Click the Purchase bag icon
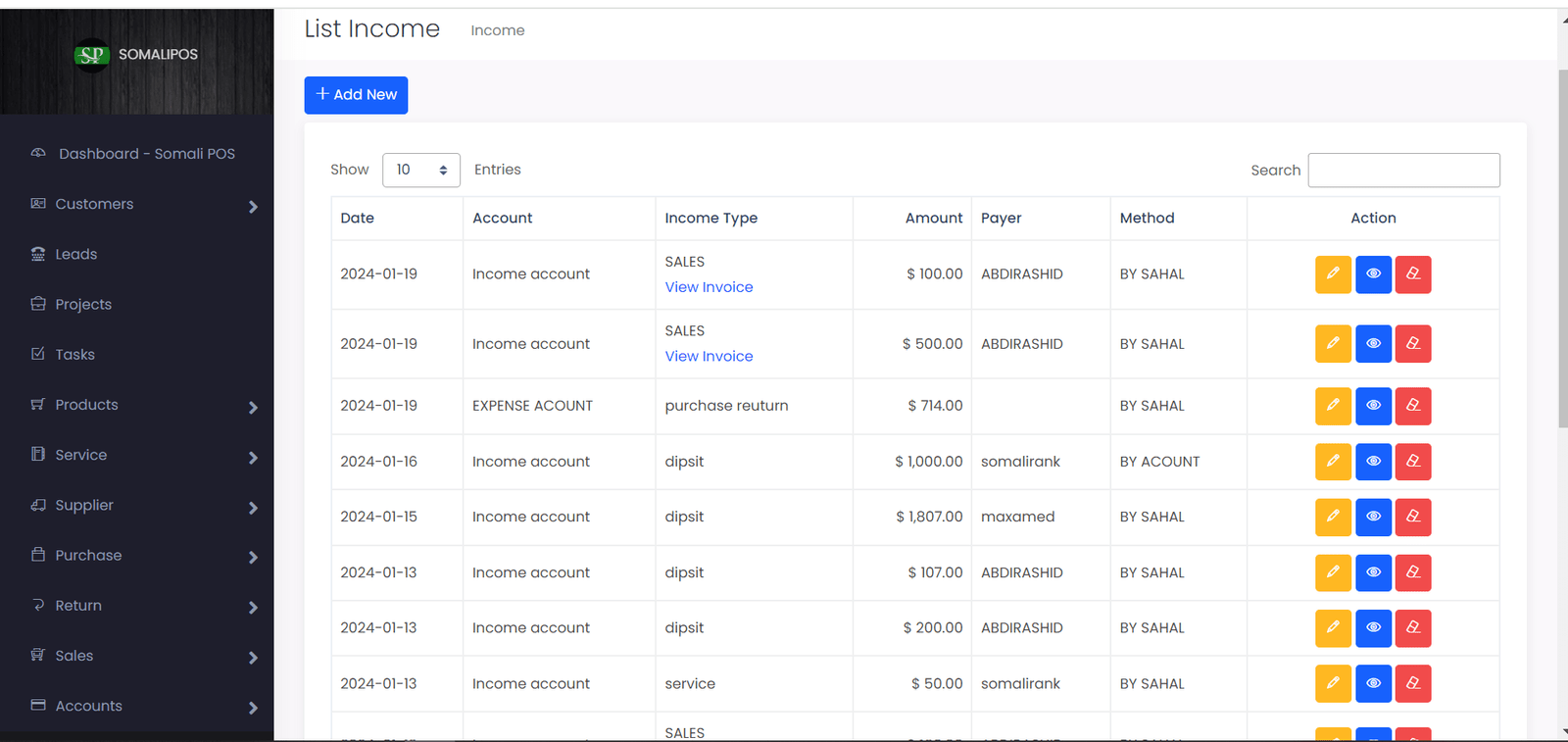 (38, 555)
